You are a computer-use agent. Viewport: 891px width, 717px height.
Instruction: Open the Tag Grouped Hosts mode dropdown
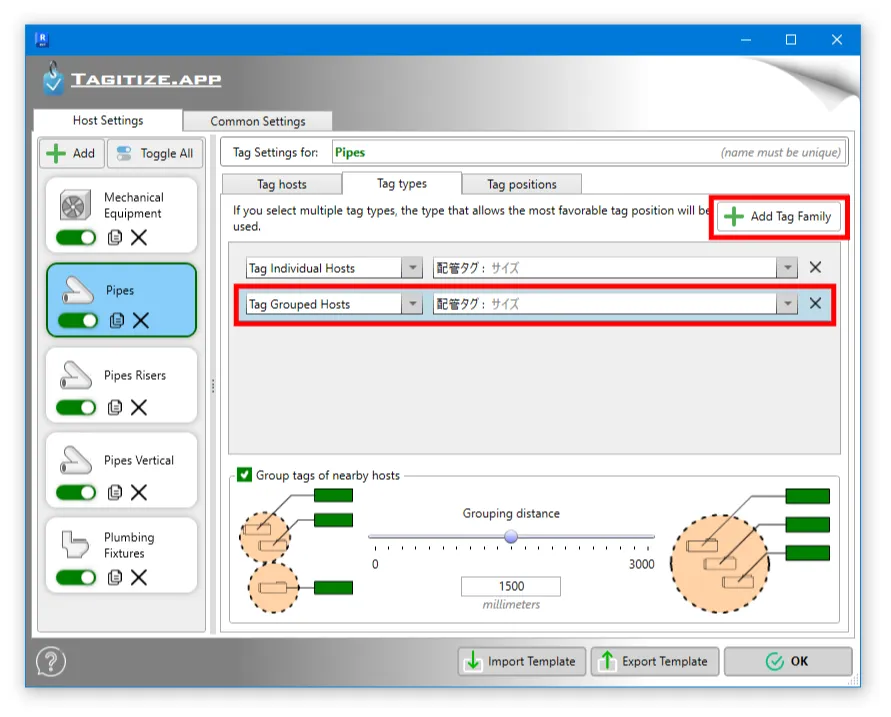[412, 304]
